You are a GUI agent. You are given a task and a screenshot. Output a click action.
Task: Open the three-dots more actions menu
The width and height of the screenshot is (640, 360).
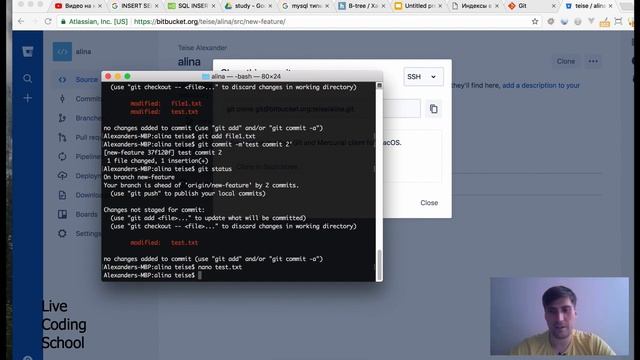(x=593, y=61)
